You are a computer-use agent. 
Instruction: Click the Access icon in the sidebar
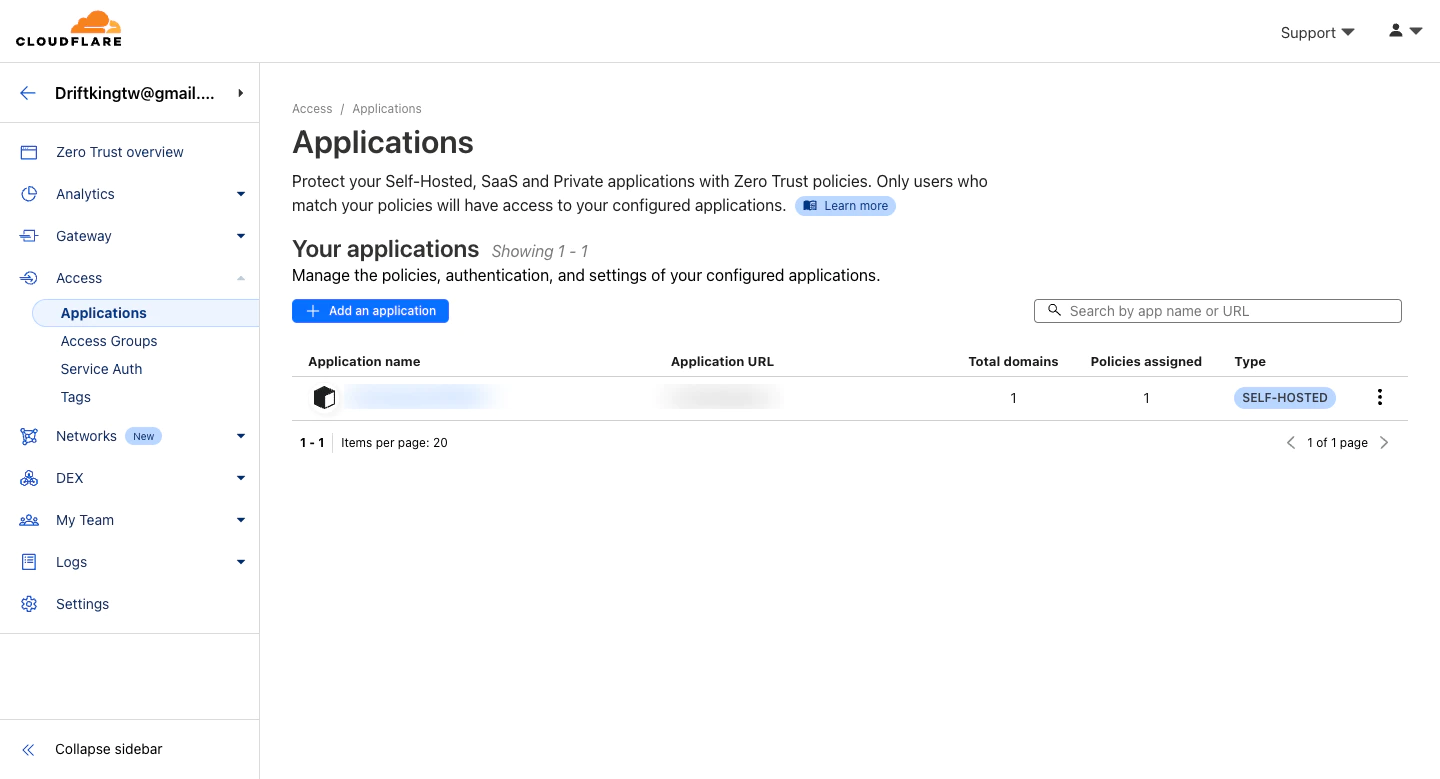pos(29,278)
